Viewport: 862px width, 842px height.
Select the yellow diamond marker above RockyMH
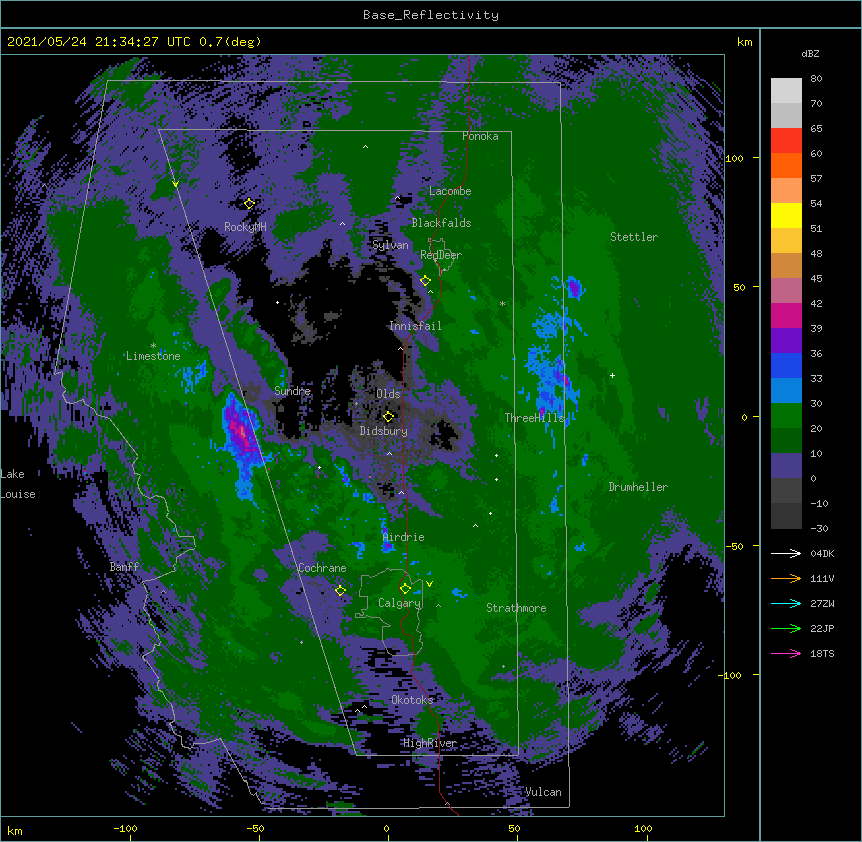(x=249, y=204)
